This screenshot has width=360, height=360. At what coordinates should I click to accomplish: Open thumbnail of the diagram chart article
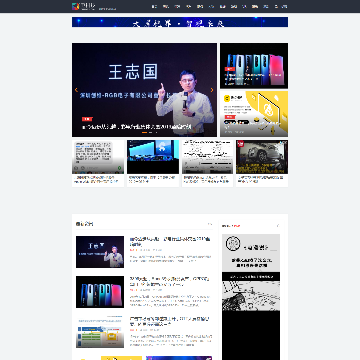click(100, 332)
